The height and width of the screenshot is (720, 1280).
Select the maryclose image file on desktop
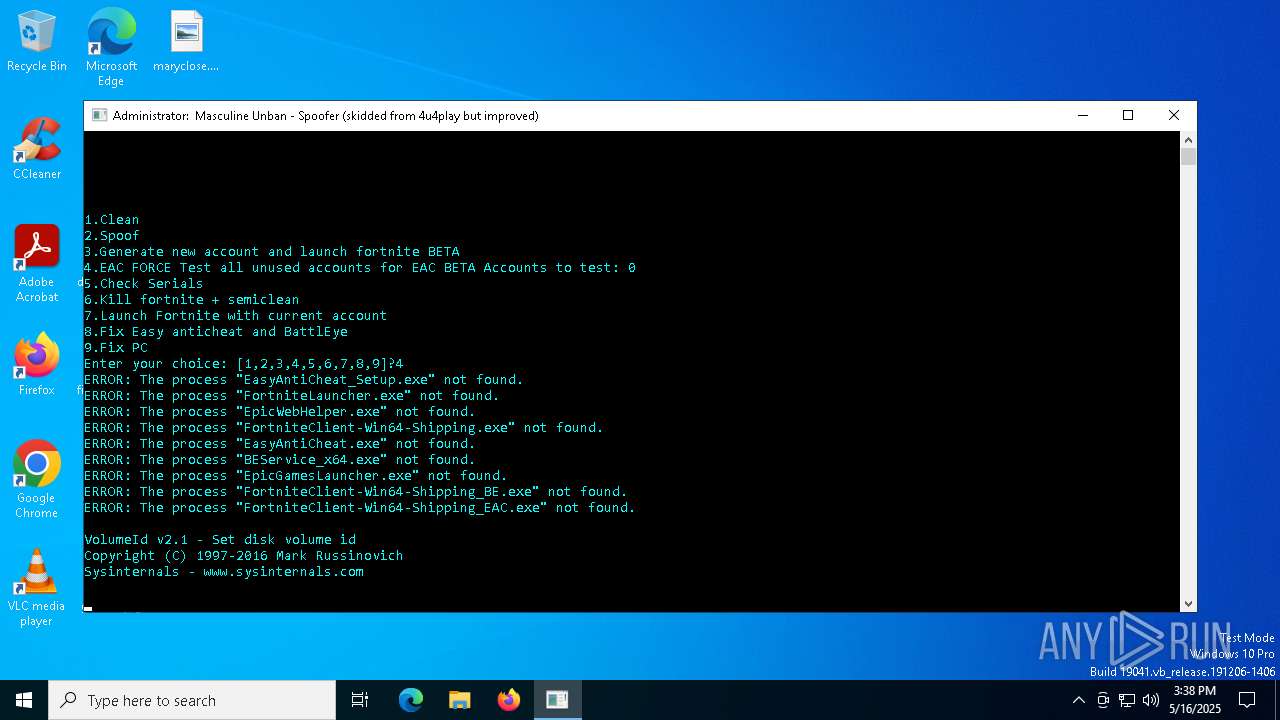click(186, 41)
